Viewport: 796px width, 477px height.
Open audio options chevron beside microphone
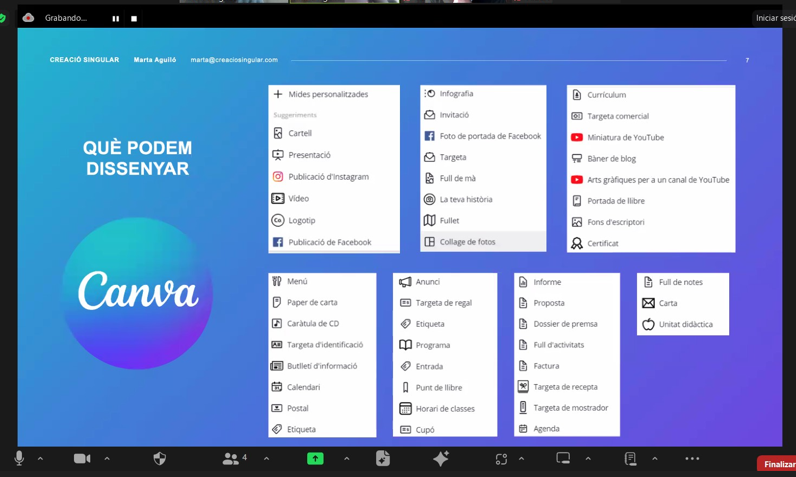pos(41,459)
